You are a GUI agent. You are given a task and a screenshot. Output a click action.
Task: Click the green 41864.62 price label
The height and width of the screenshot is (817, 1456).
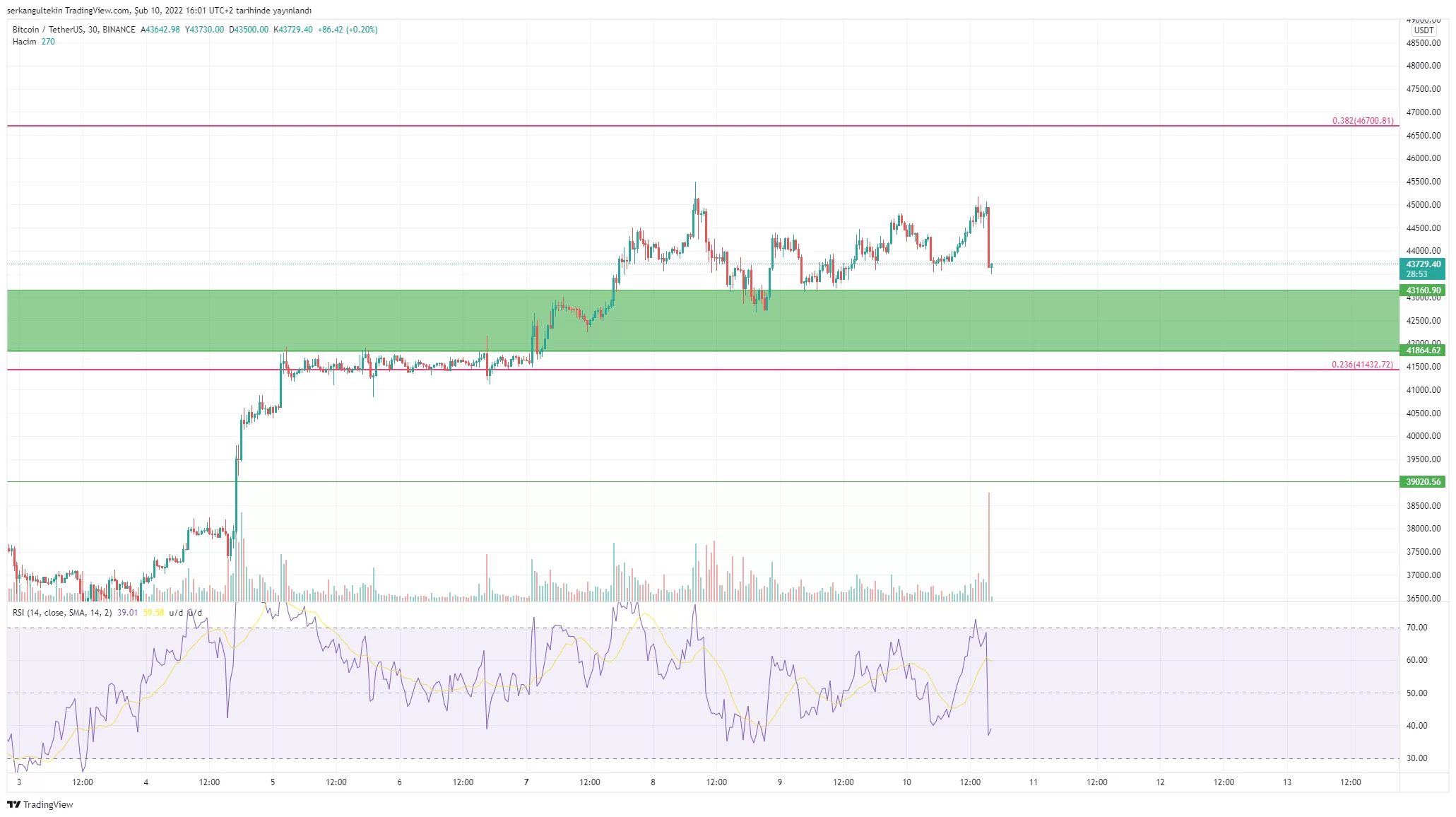coord(1422,351)
